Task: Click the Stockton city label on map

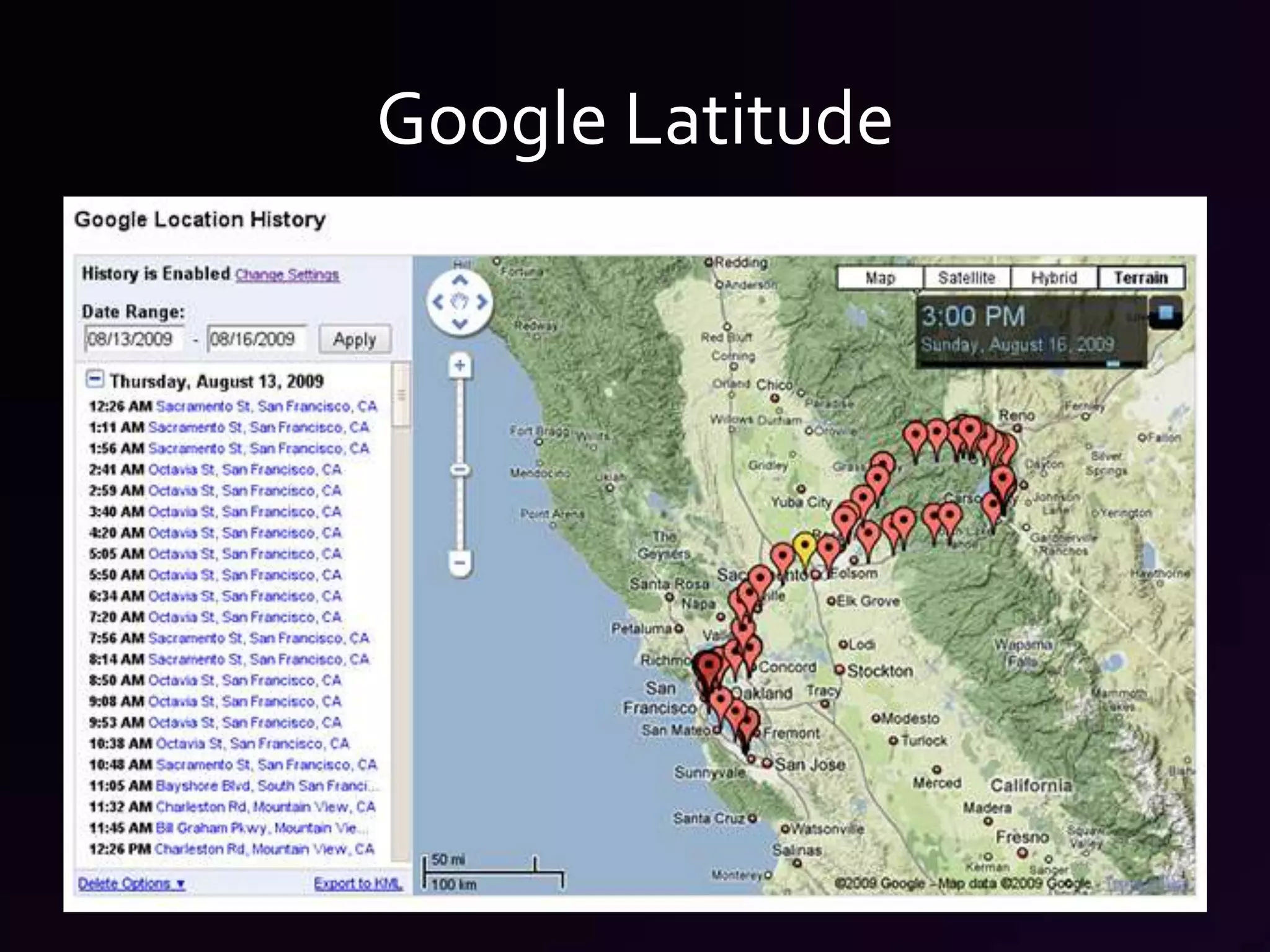Action: 880,671
